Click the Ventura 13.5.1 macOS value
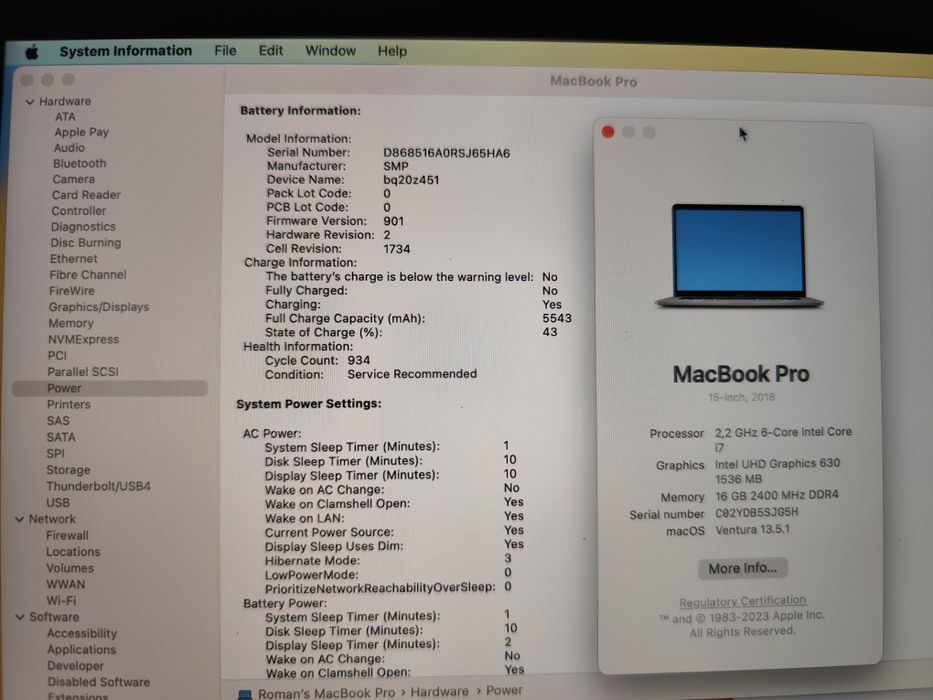 point(753,530)
